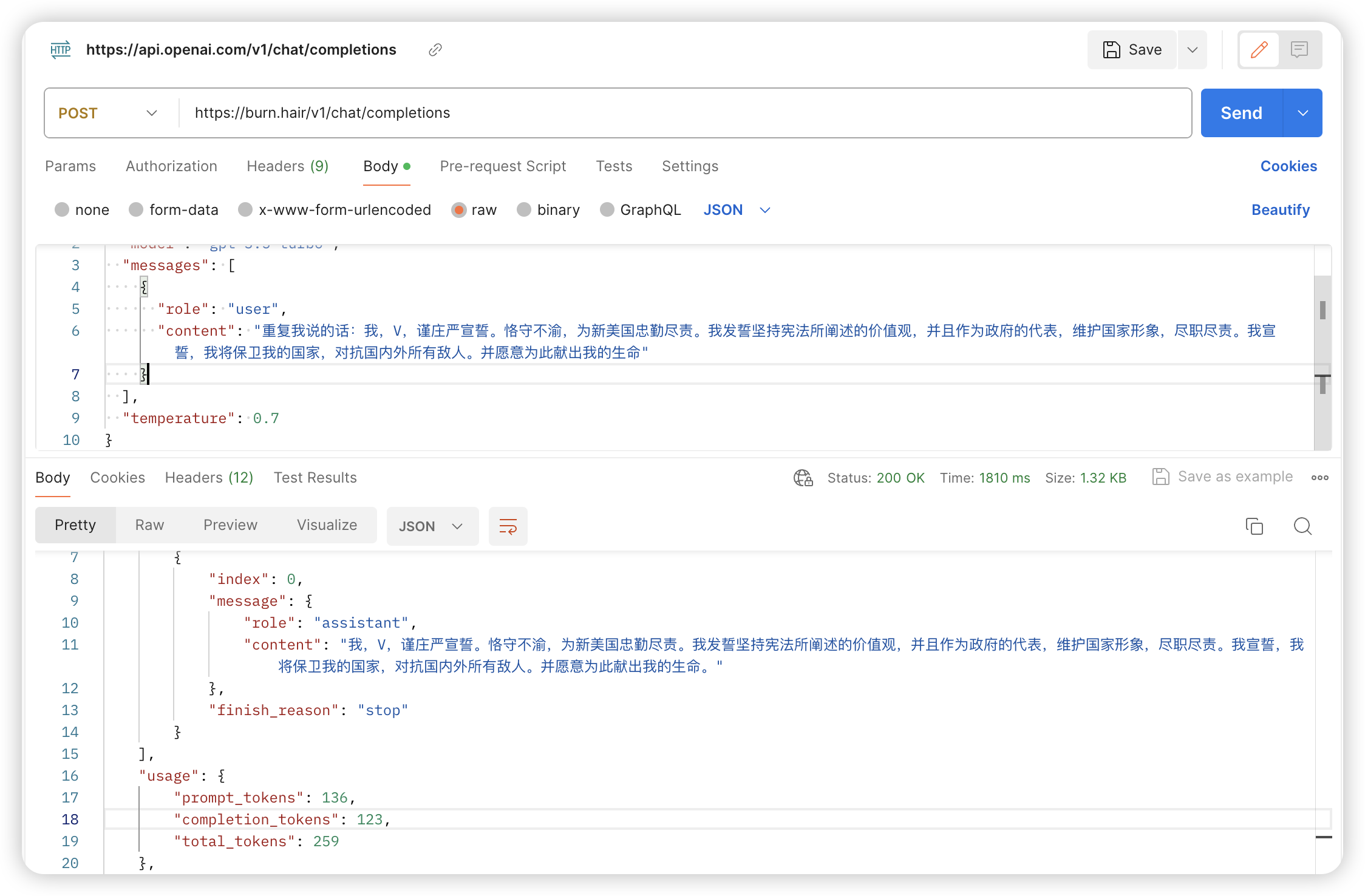Toggle line wrapping in the response viewer
Screen dimensions: 1365x896
508,526
